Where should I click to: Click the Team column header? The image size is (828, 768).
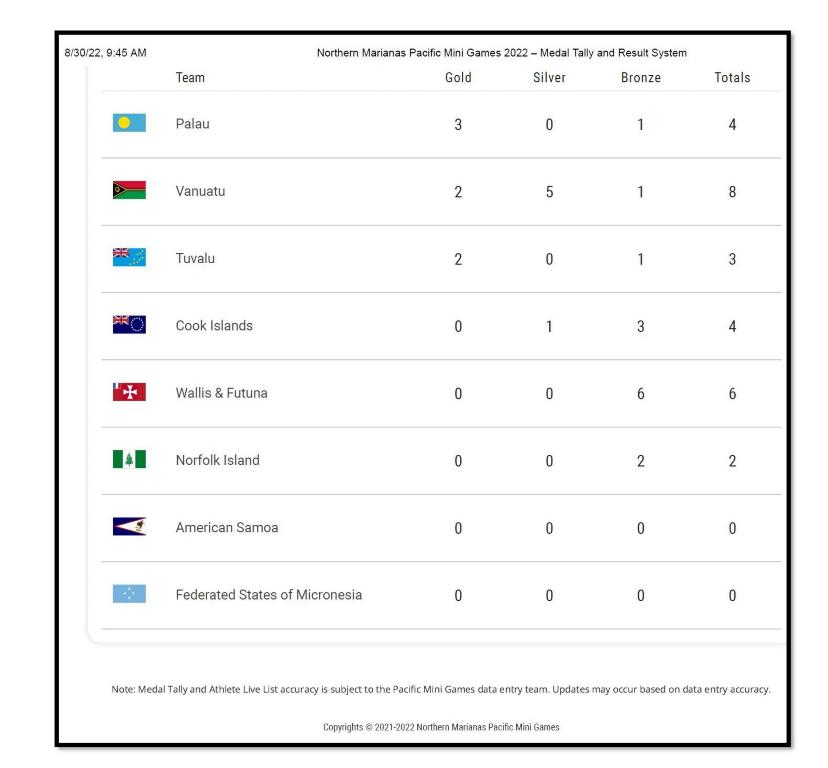pyautogui.click(x=190, y=77)
